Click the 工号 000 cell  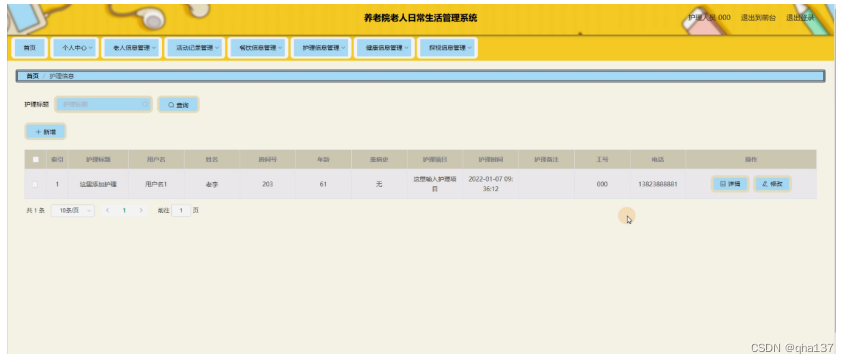pyautogui.click(x=602, y=184)
